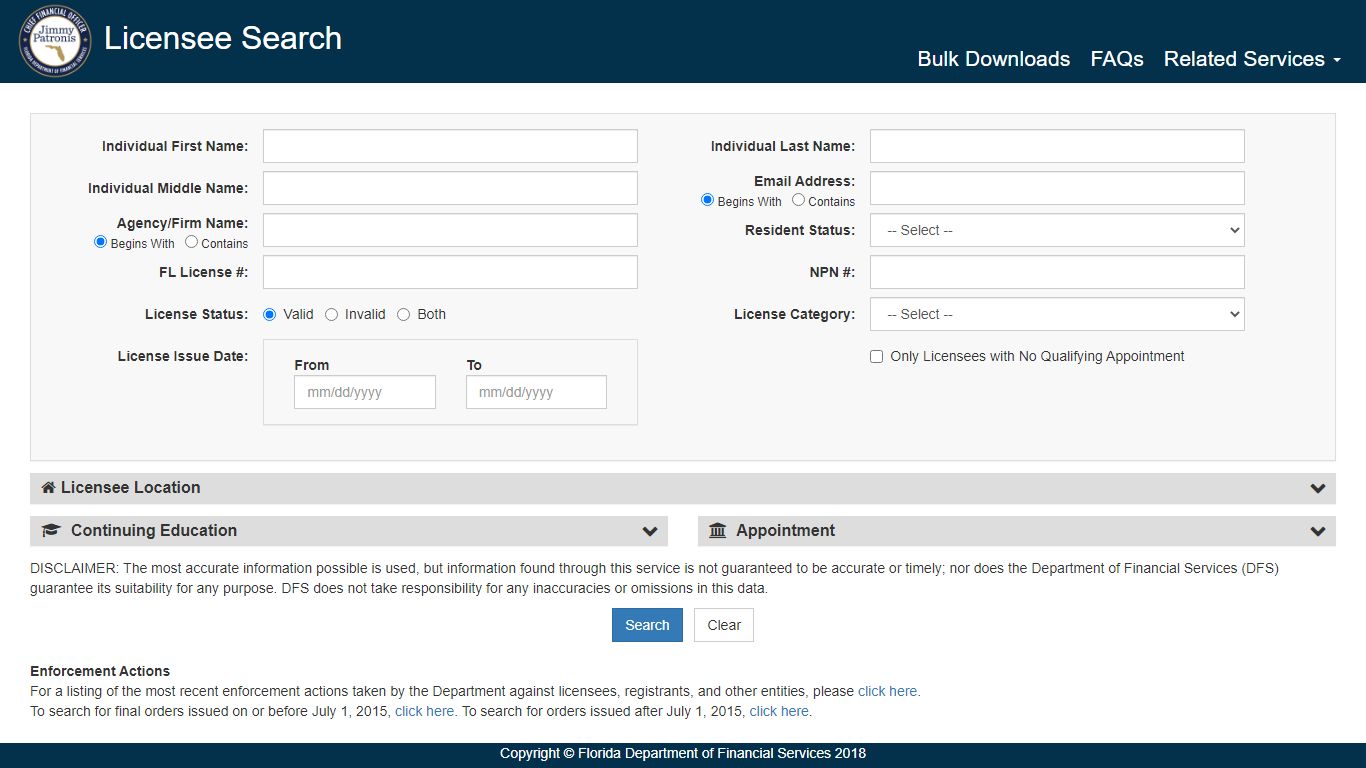
Task: Click into the FL License # field
Action: 450,272
